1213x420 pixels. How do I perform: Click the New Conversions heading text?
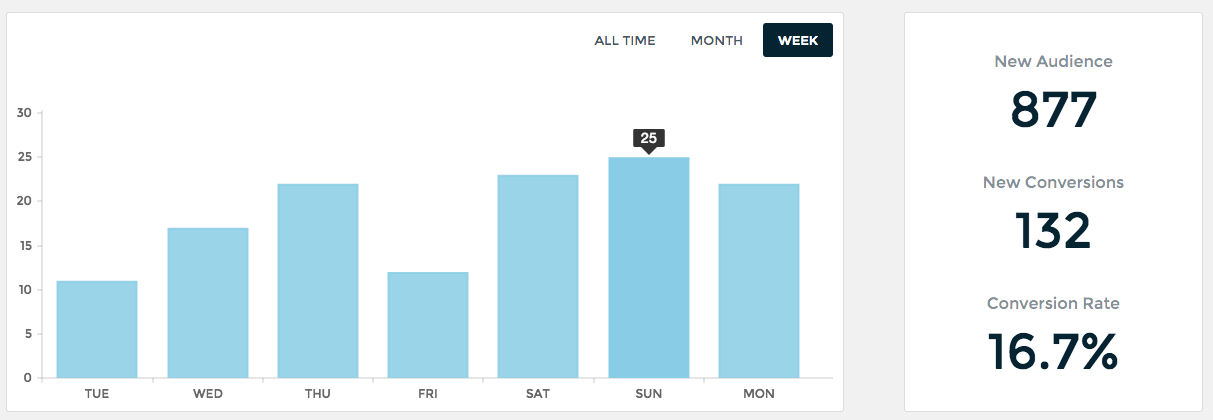(x=1053, y=183)
